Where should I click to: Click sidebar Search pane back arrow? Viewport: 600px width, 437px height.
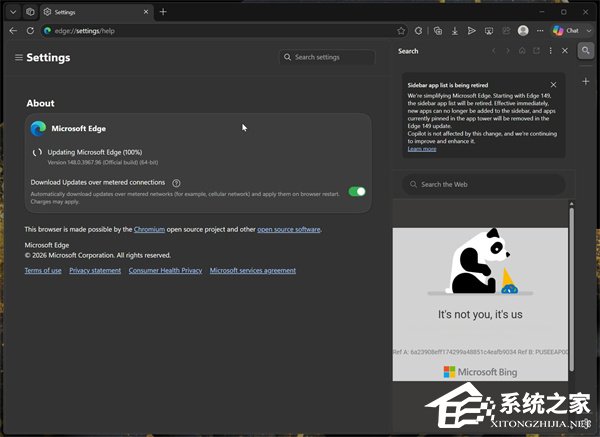pyautogui.click(x=494, y=51)
